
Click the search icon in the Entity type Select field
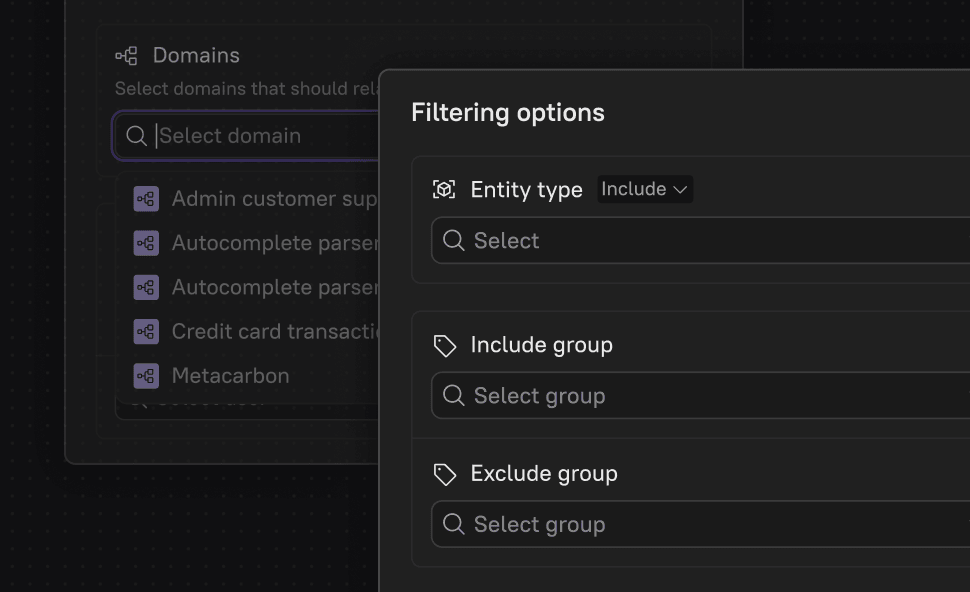pos(452,240)
